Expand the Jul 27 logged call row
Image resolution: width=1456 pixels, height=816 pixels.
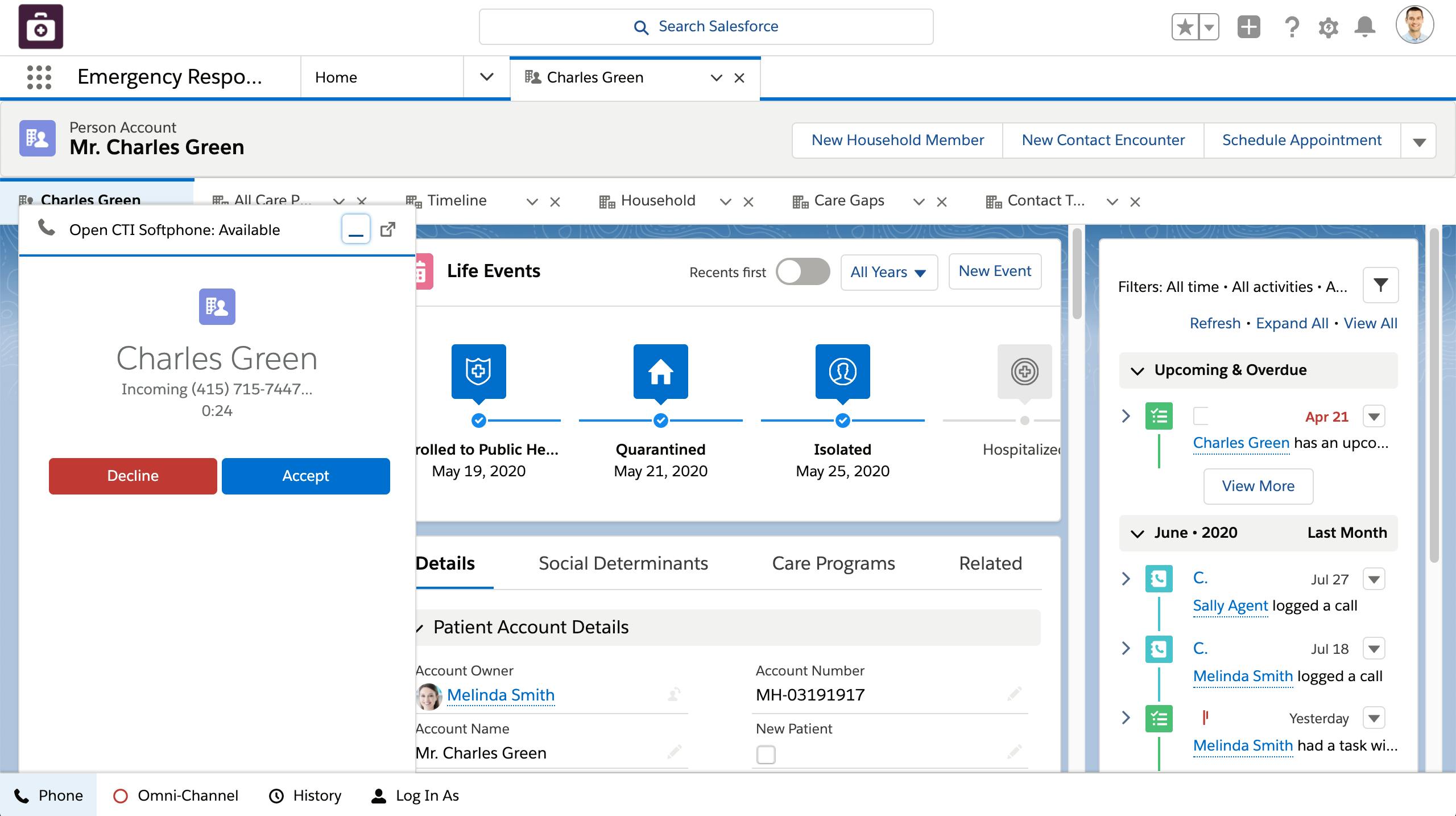coord(1126,579)
